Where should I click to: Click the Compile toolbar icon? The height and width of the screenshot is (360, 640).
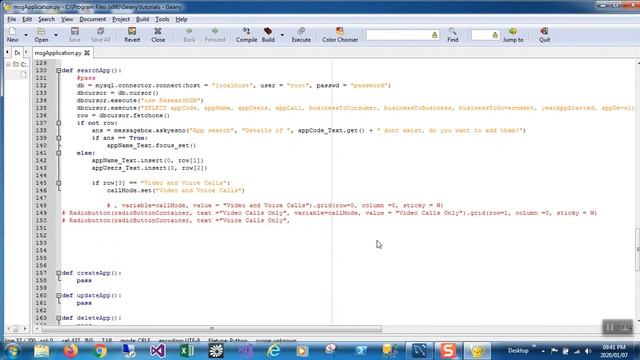[x=246, y=35]
